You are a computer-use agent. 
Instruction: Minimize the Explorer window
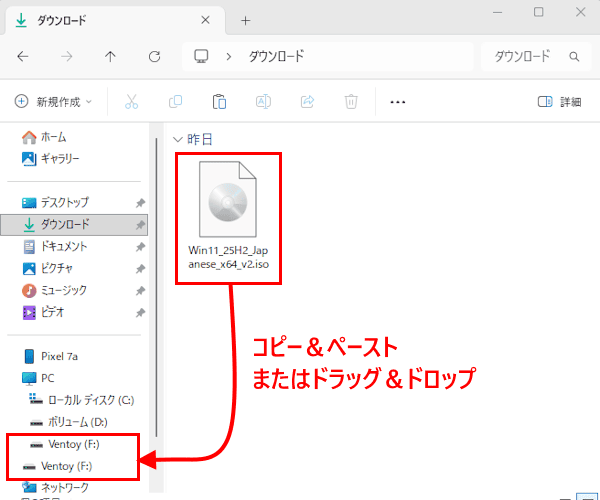(x=497, y=12)
